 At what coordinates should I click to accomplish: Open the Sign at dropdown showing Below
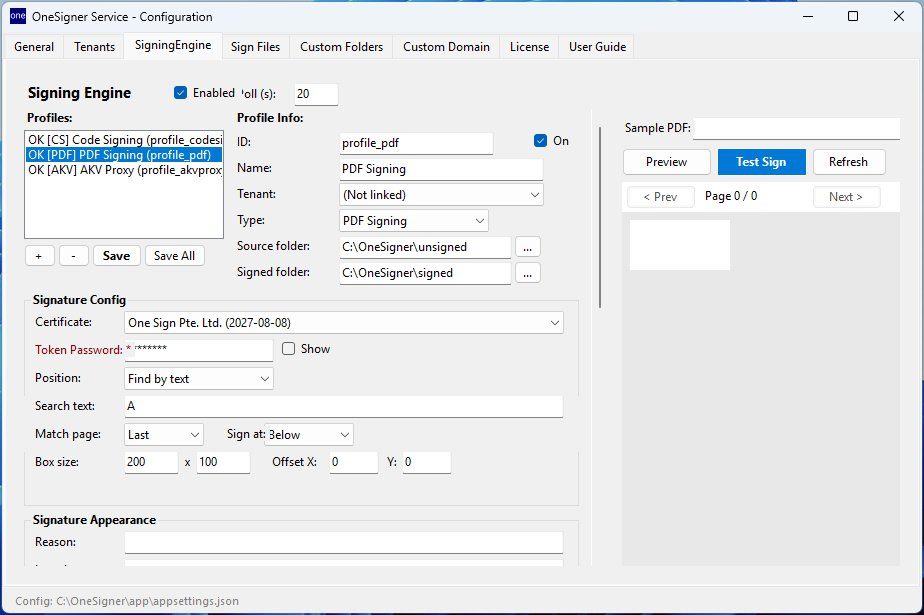pyautogui.click(x=309, y=435)
